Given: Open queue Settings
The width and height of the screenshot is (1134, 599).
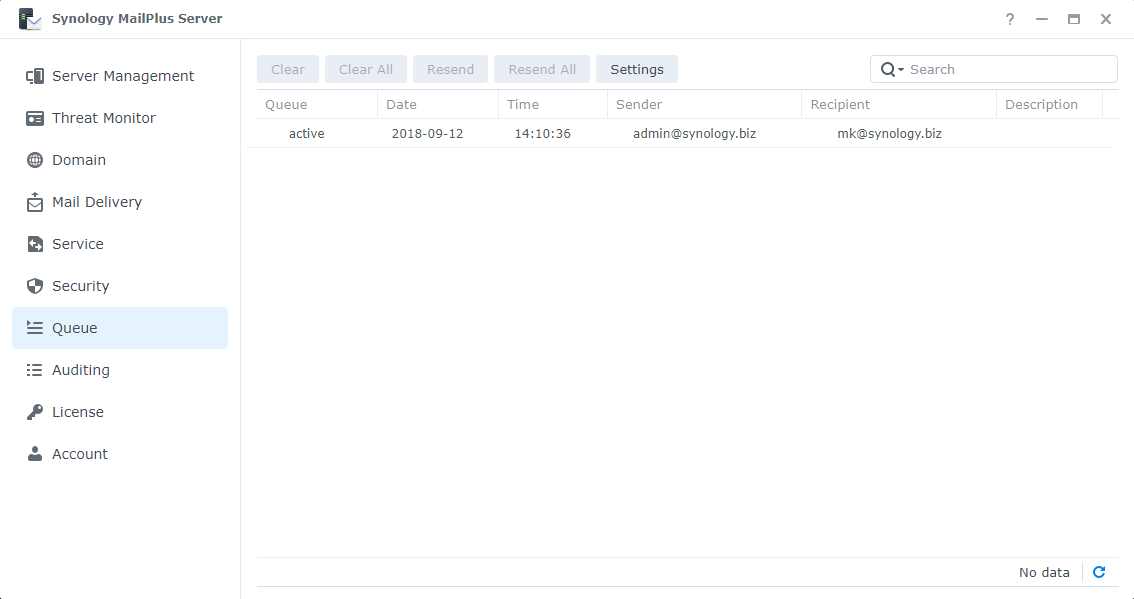Looking at the screenshot, I should tap(637, 69).
